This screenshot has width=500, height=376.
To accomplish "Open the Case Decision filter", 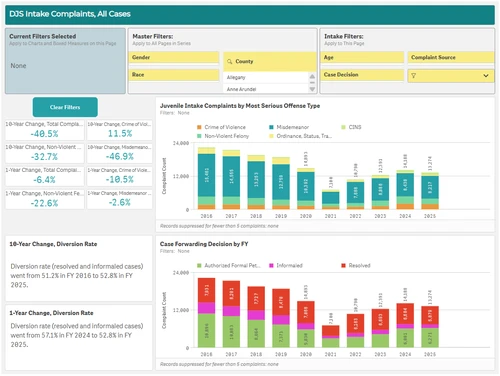I will (x=362, y=75).
